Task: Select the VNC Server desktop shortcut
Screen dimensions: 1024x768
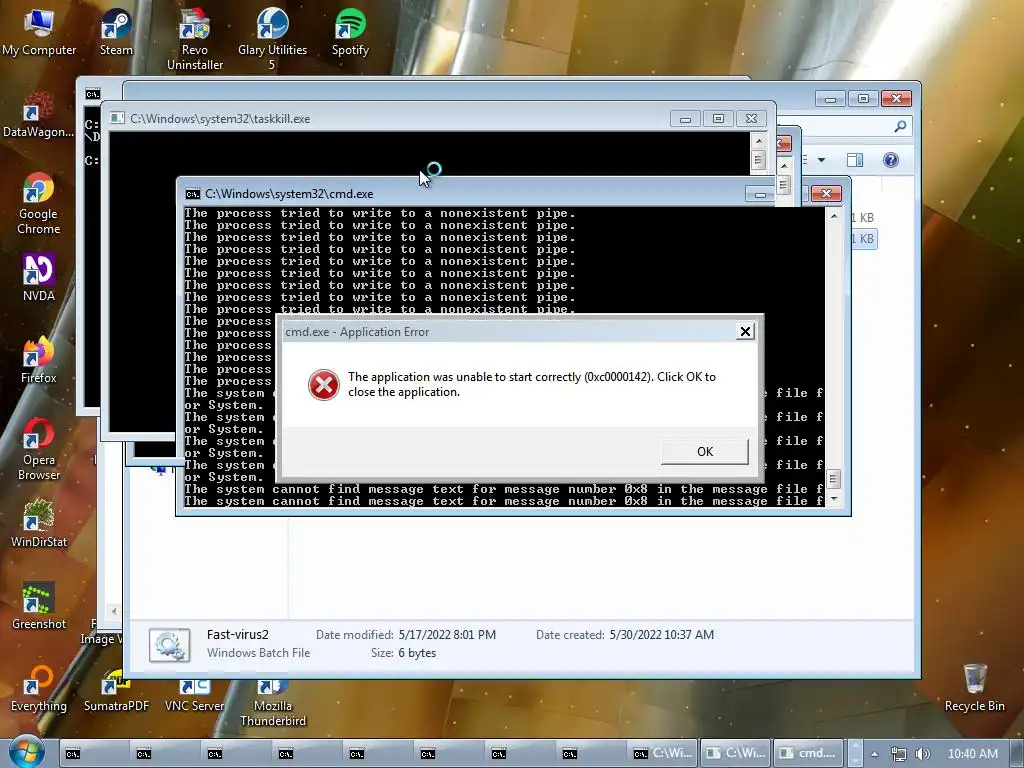Action: coord(195,695)
